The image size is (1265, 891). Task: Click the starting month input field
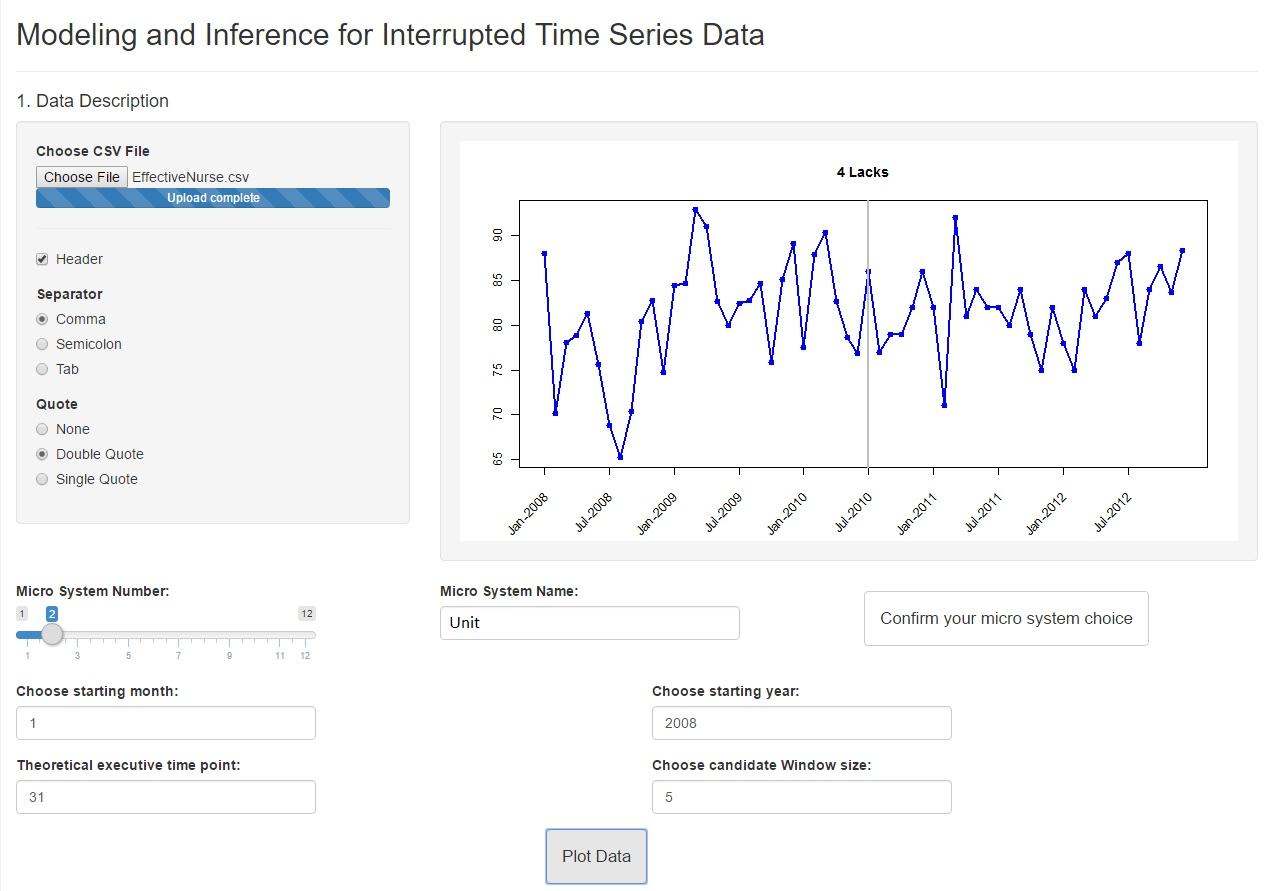point(166,723)
